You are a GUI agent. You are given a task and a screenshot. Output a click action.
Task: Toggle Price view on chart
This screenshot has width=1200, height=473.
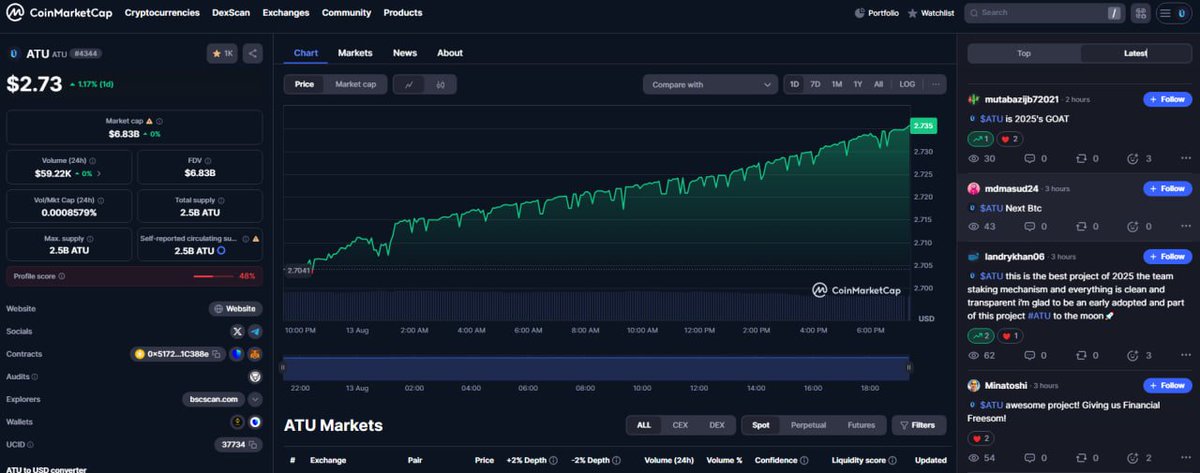[304, 84]
